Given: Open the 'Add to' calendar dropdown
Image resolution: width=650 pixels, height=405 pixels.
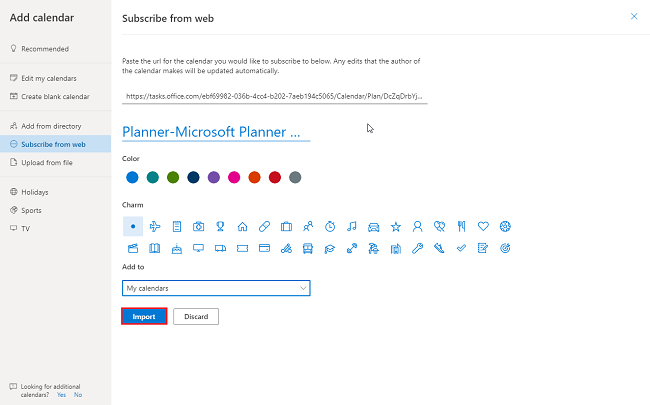Looking at the screenshot, I should [x=216, y=288].
